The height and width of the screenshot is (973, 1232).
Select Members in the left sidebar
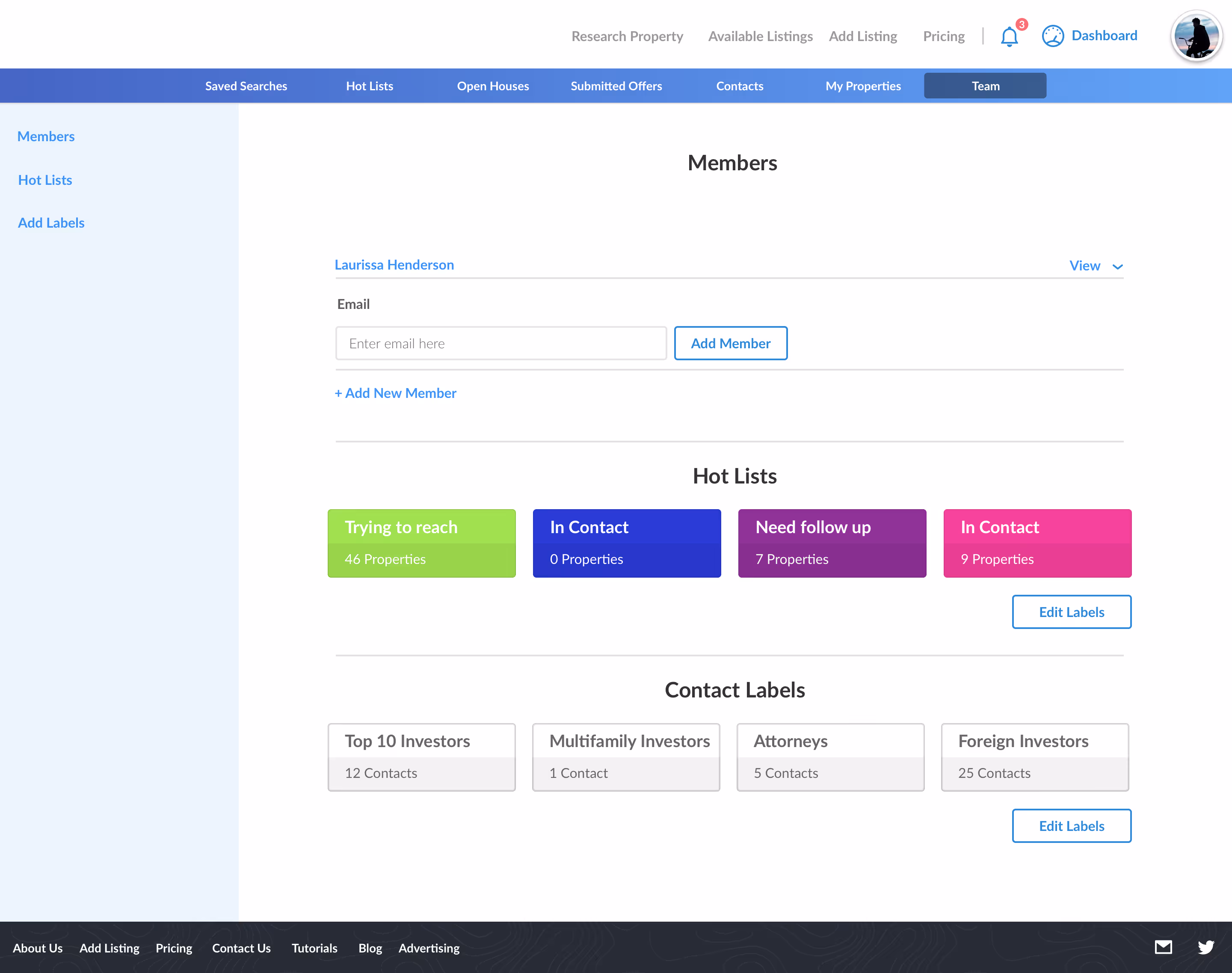(x=46, y=137)
